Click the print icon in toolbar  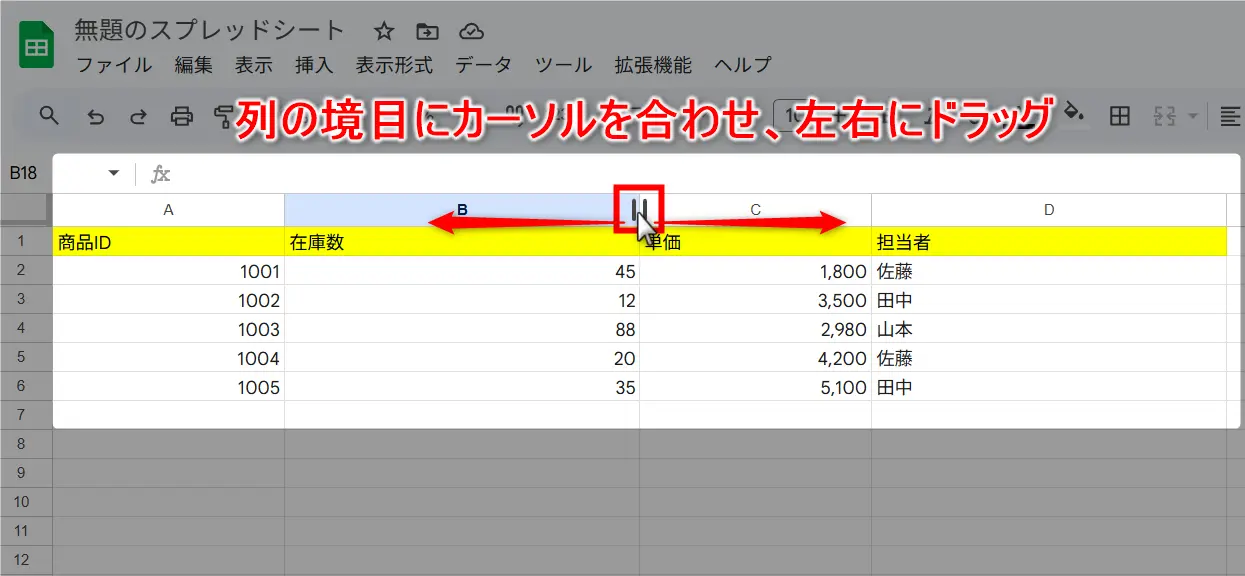(x=182, y=116)
